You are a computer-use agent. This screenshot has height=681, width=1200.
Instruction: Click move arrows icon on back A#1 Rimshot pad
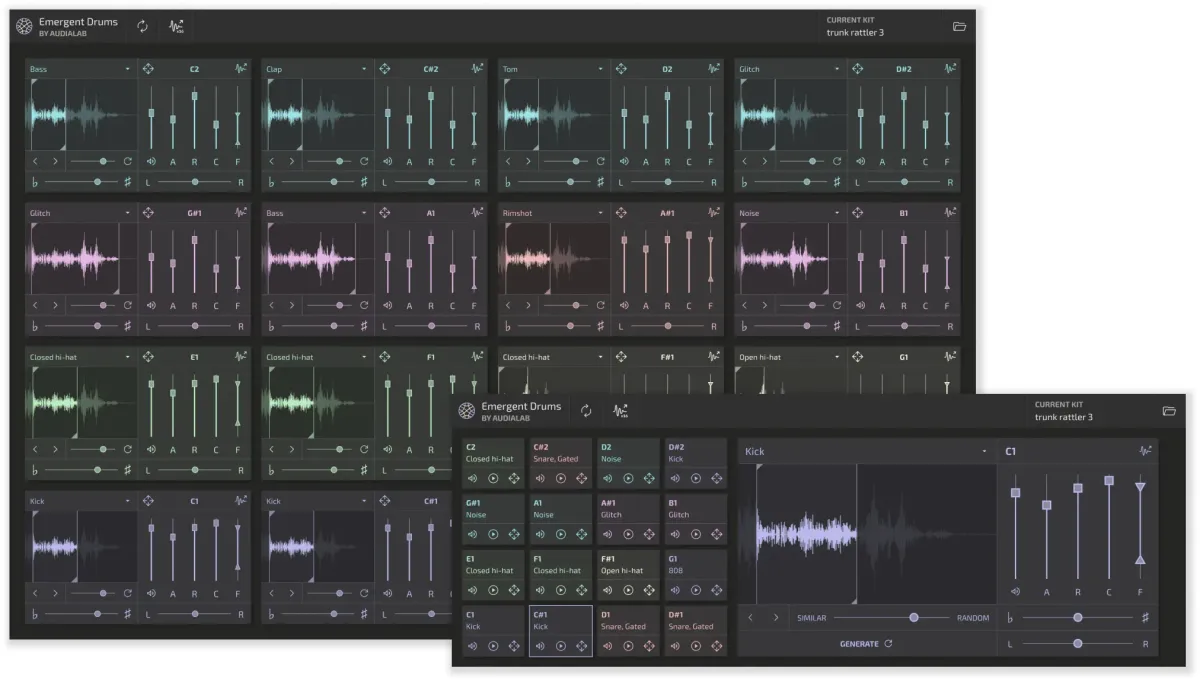620,213
